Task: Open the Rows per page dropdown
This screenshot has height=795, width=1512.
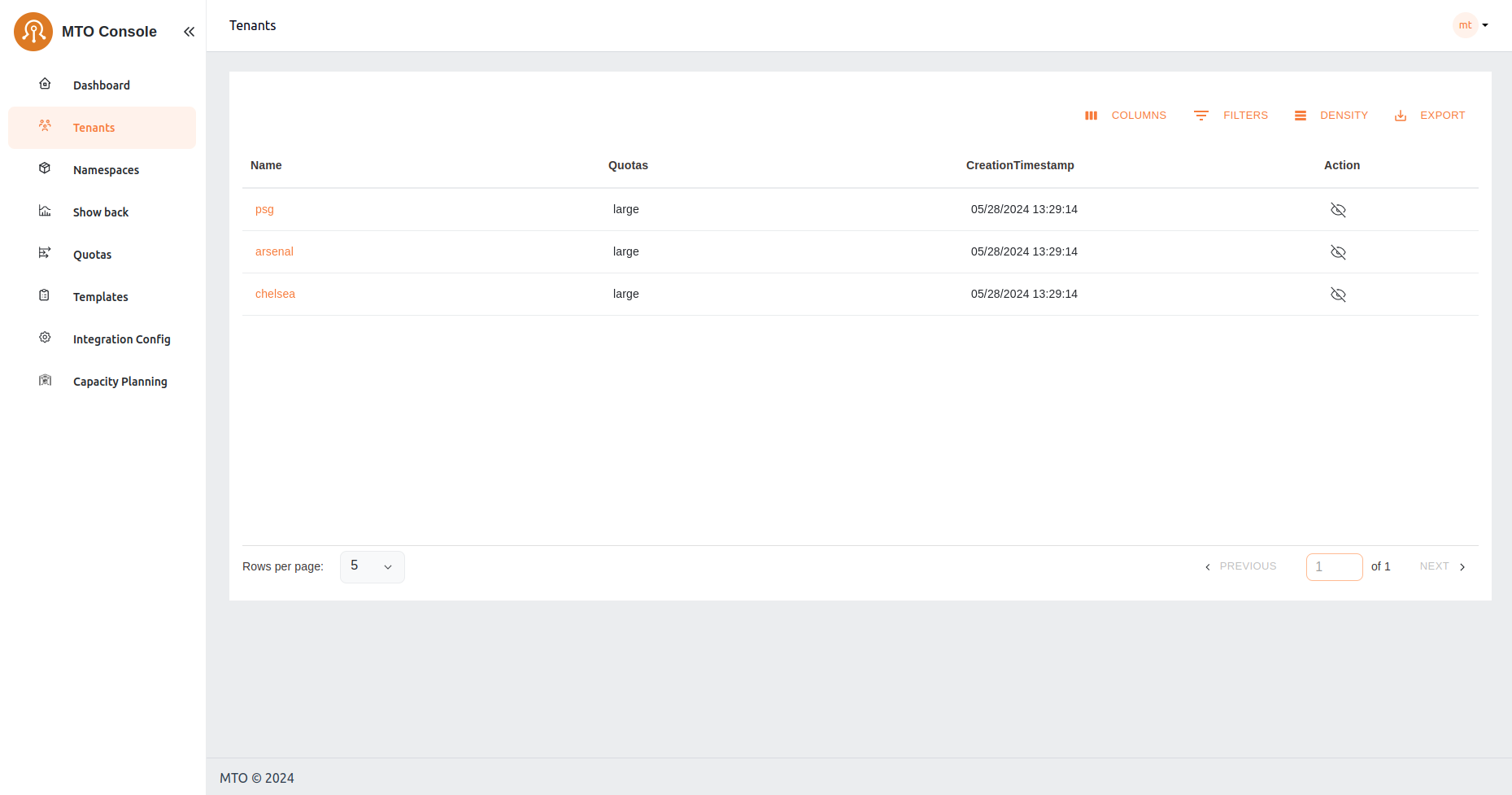Action: (372, 566)
